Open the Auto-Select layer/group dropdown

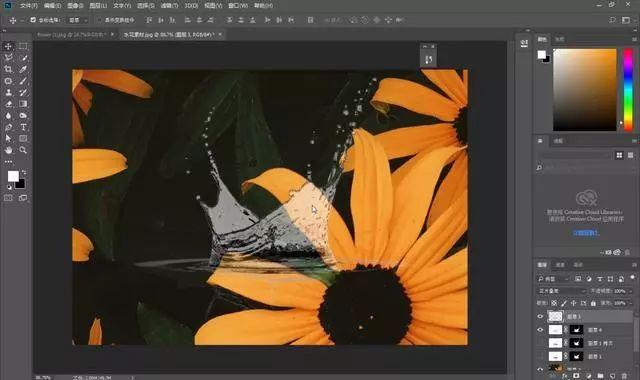pos(78,20)
